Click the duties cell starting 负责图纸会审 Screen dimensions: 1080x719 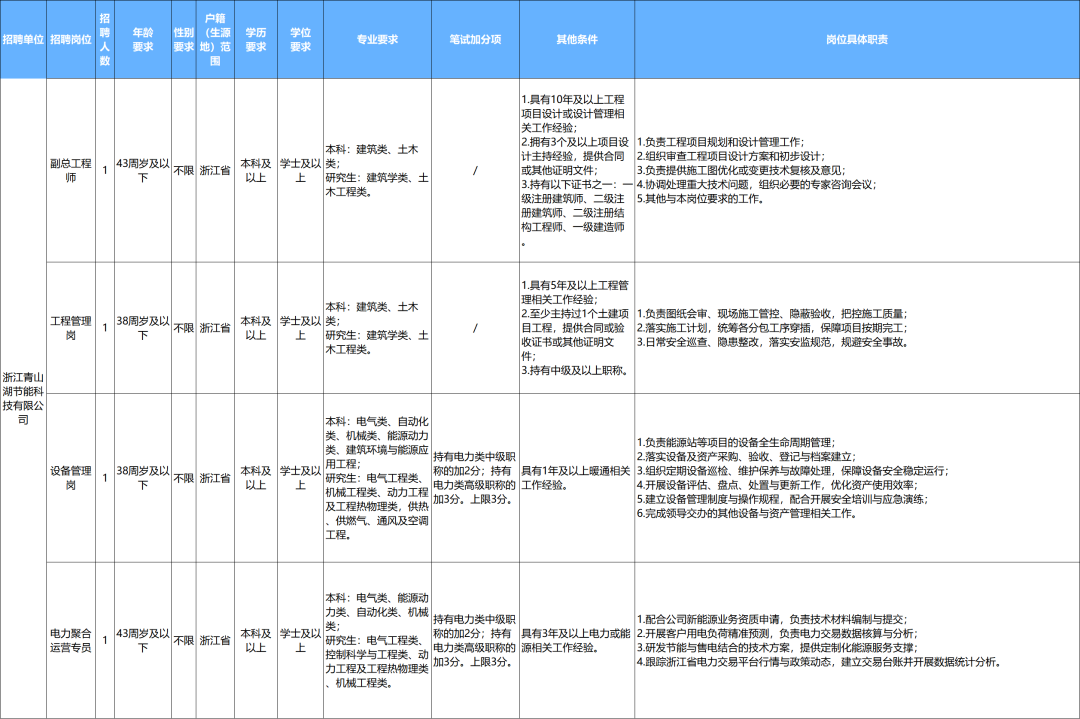coord(858,328)
